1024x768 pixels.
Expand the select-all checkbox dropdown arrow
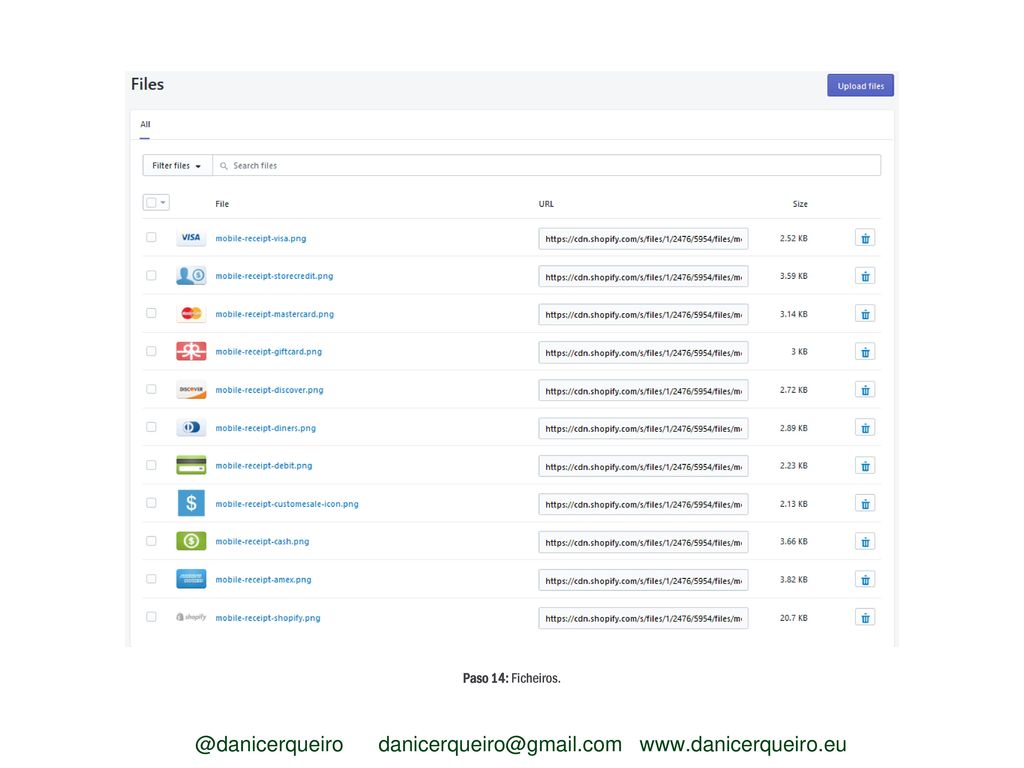[x=163, y=202]
